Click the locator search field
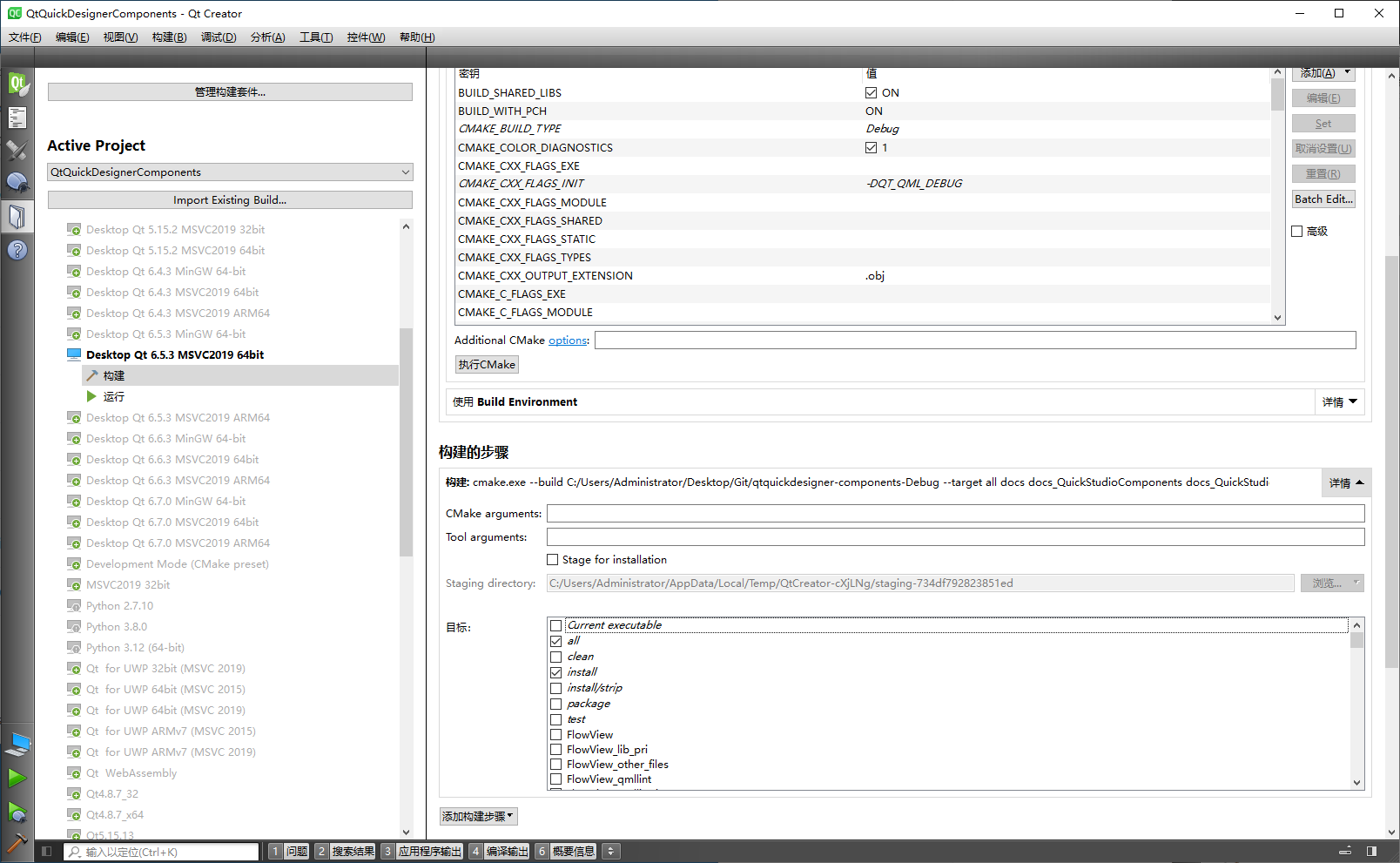 point(162,852)
